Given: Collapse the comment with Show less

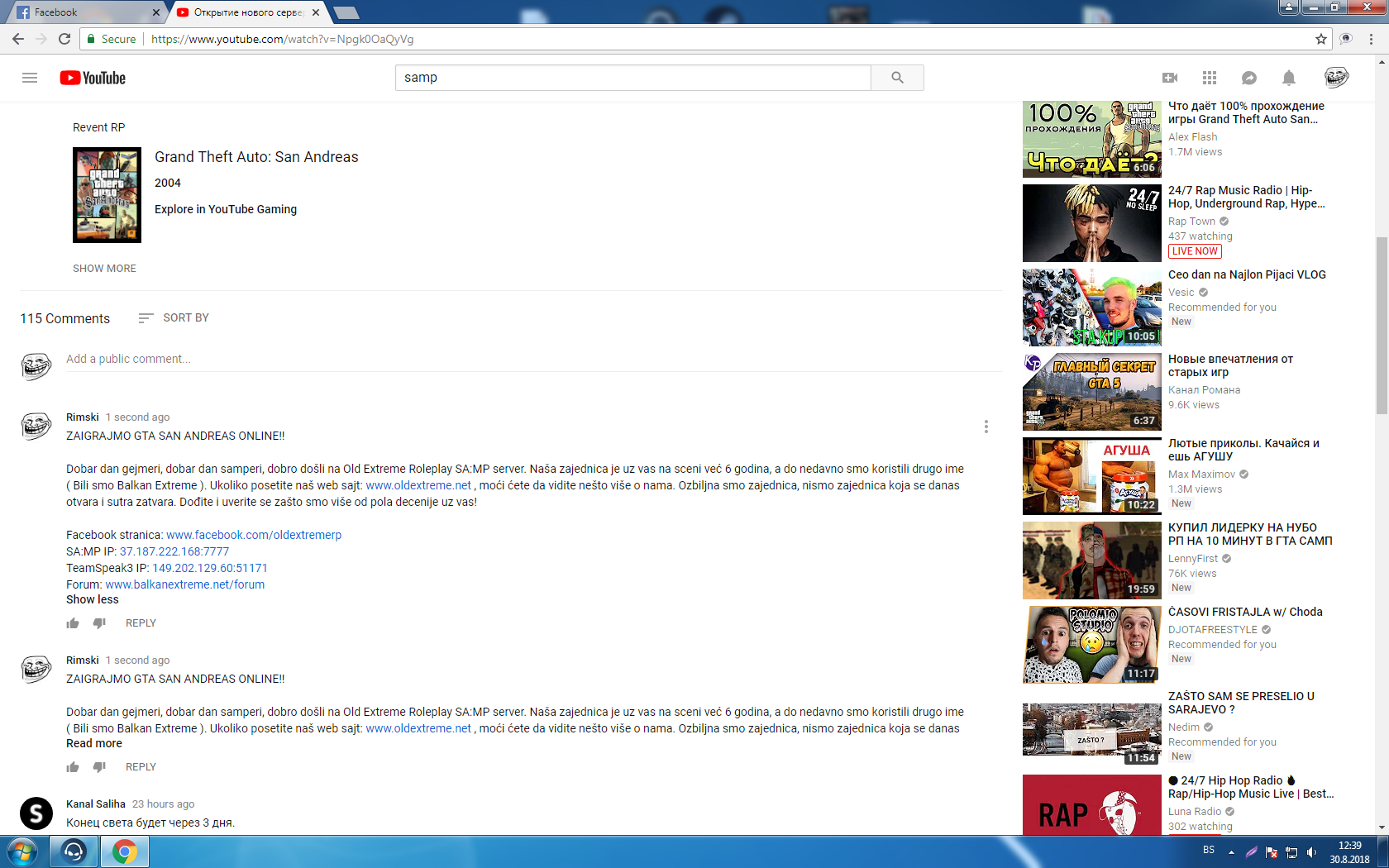Looking at the screenshot, I should (93, 599).
